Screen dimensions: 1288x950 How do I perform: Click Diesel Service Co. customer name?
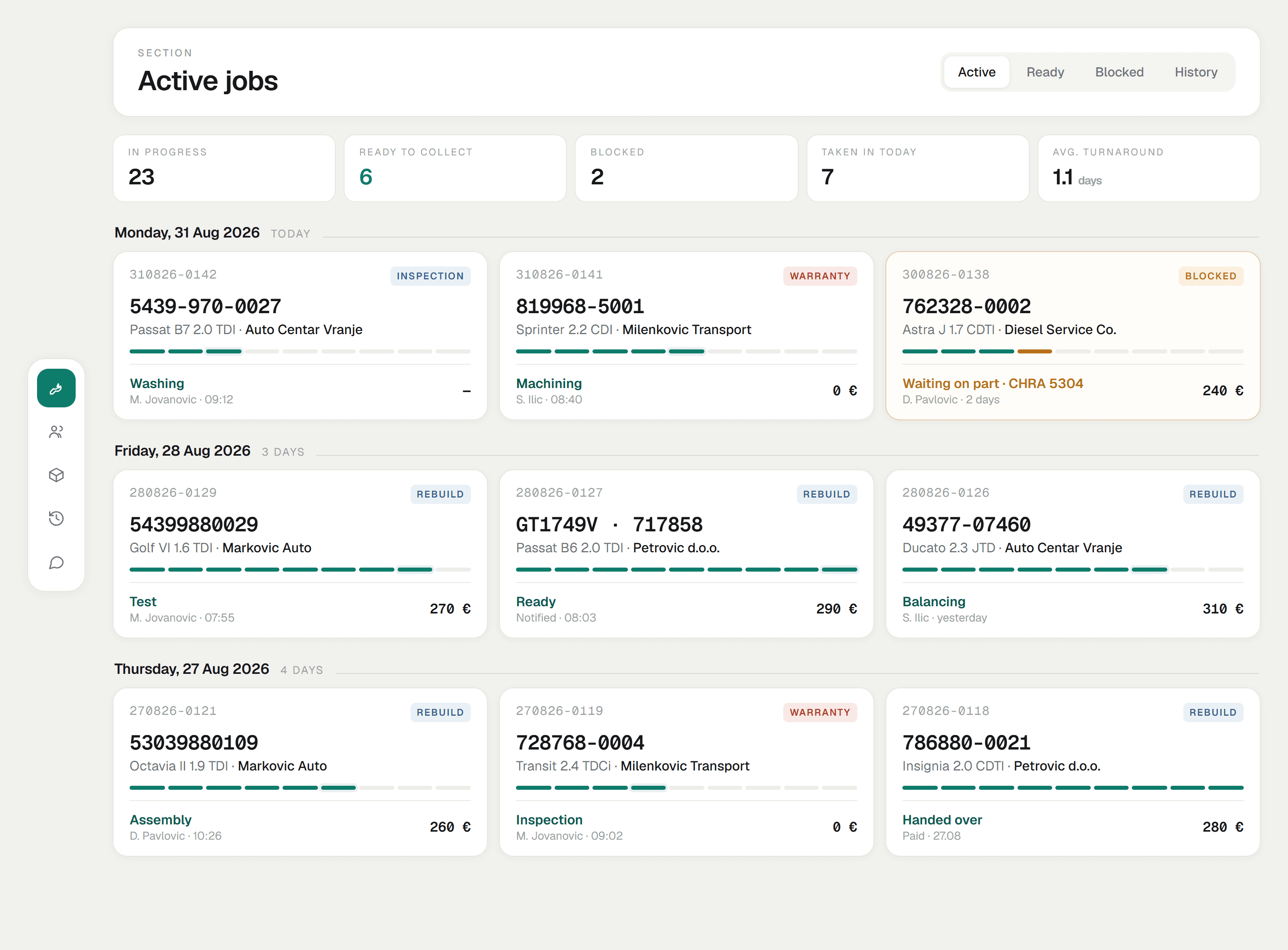1060,330
